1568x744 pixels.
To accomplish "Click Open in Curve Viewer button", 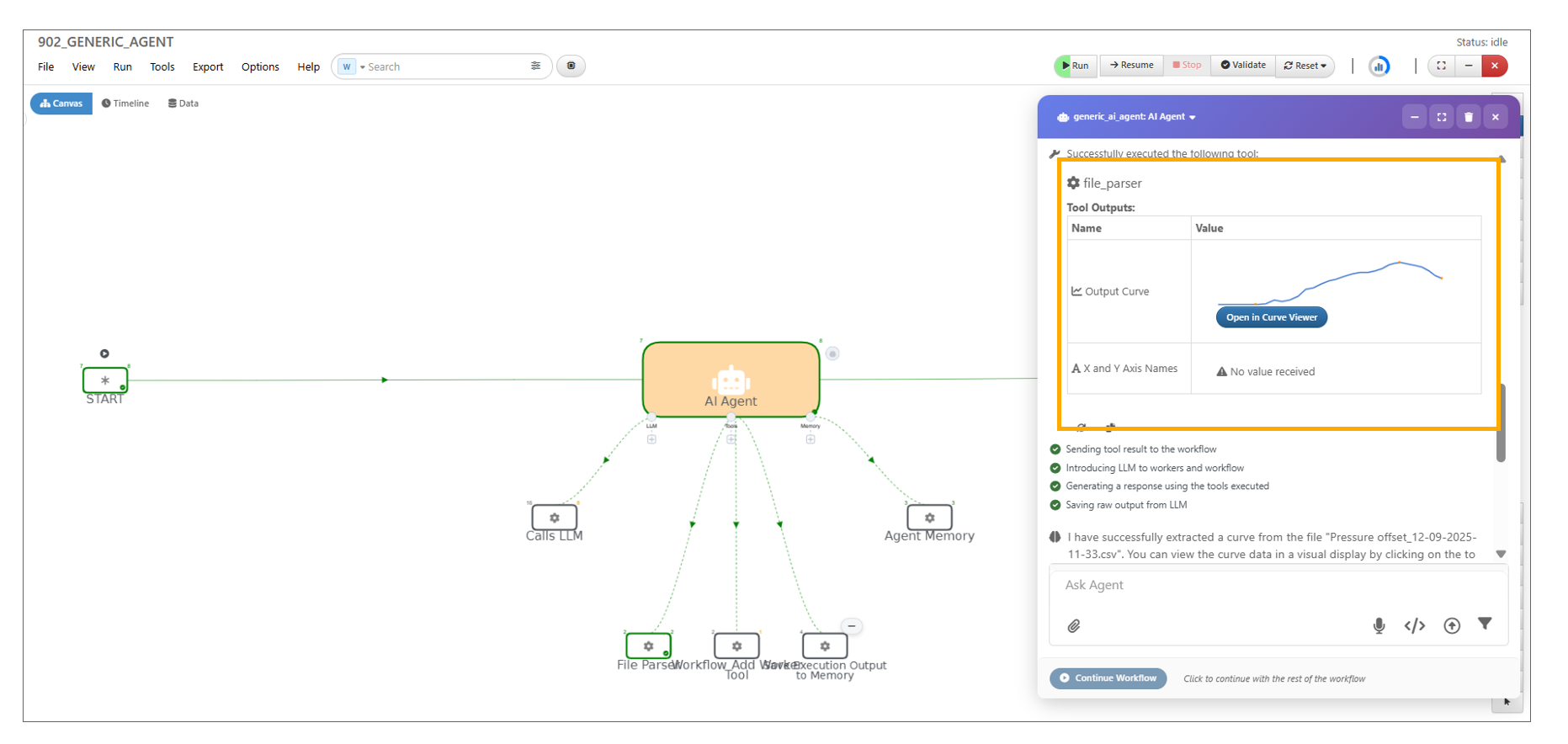I will [1271, 317].
